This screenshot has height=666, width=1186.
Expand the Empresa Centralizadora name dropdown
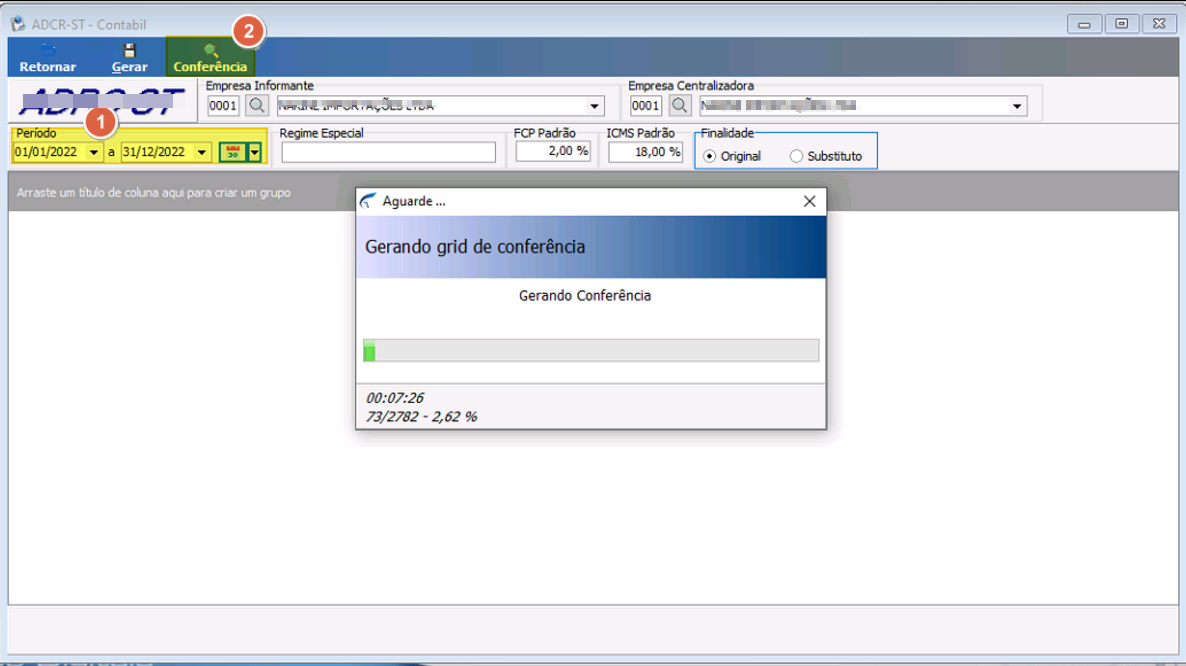click(1017, 107)
